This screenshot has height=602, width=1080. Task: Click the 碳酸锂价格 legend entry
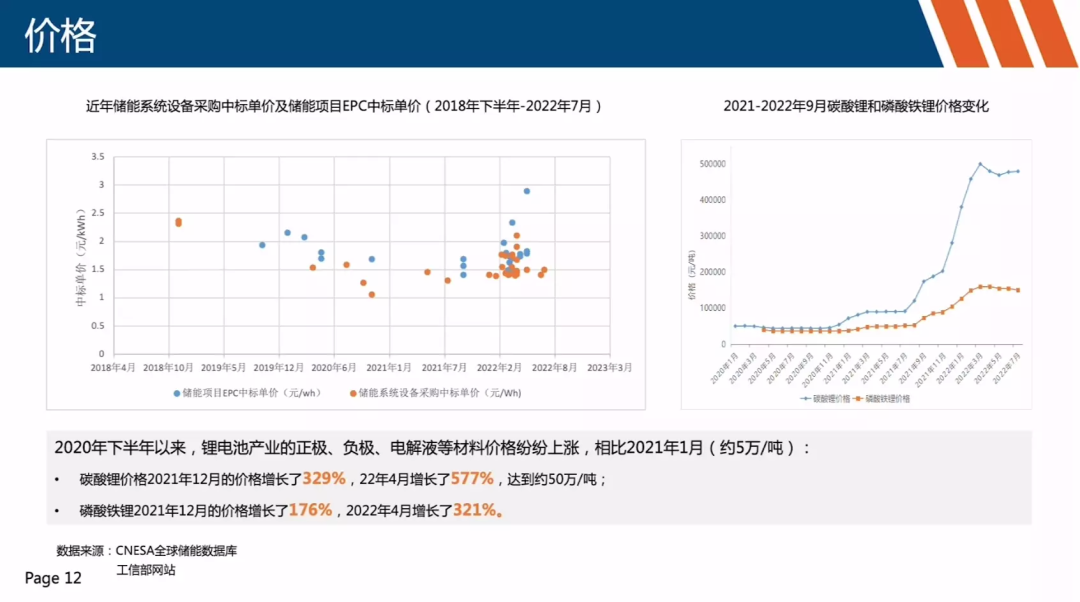(x=825, y=398)
